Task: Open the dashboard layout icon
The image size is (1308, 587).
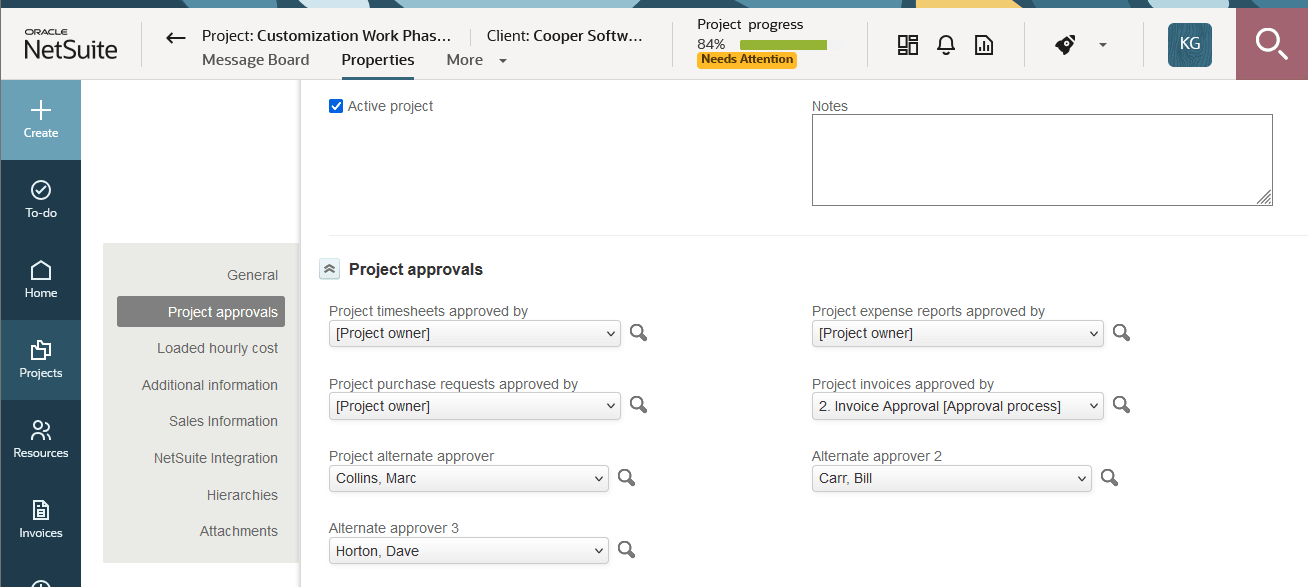Action: pos(908,45)
